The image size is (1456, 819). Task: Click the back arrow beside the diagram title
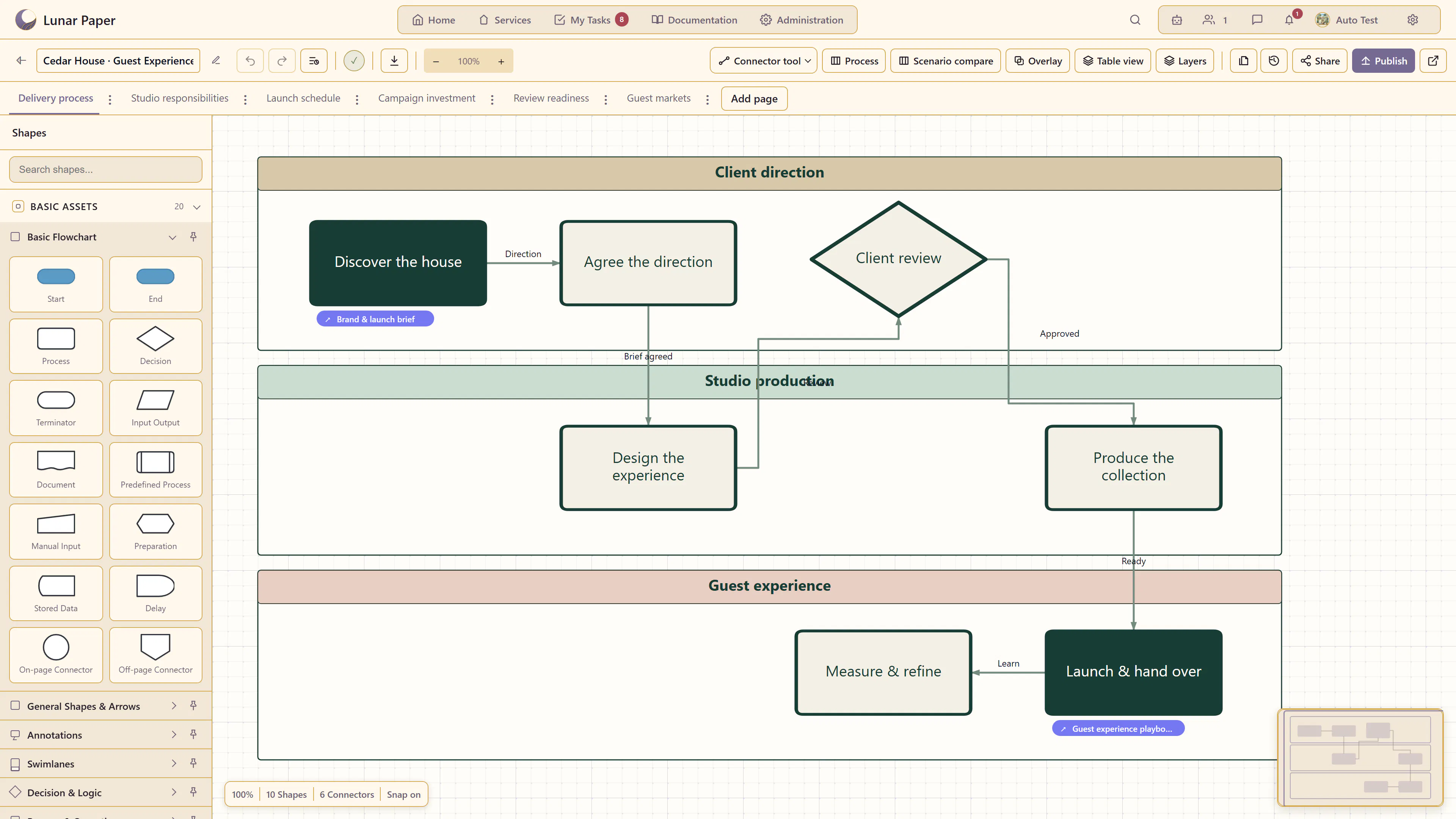21,61
